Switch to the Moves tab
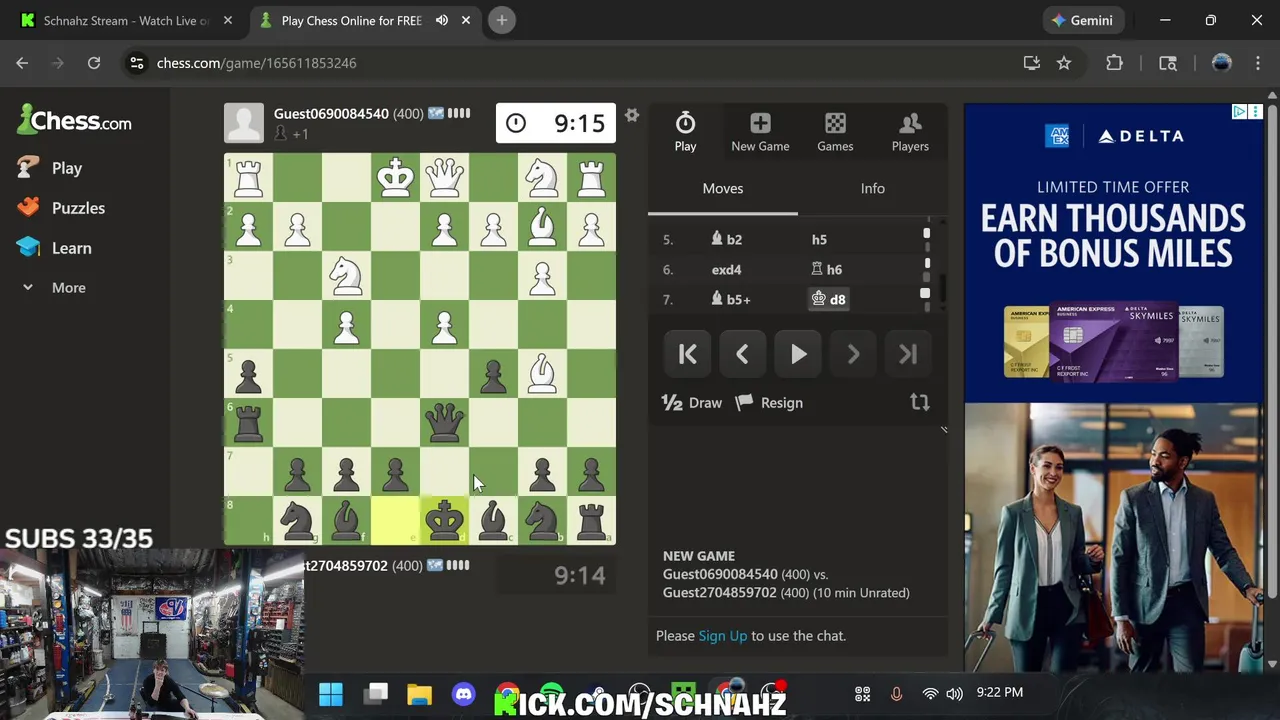1280x720 pixels. click(723, 188)
